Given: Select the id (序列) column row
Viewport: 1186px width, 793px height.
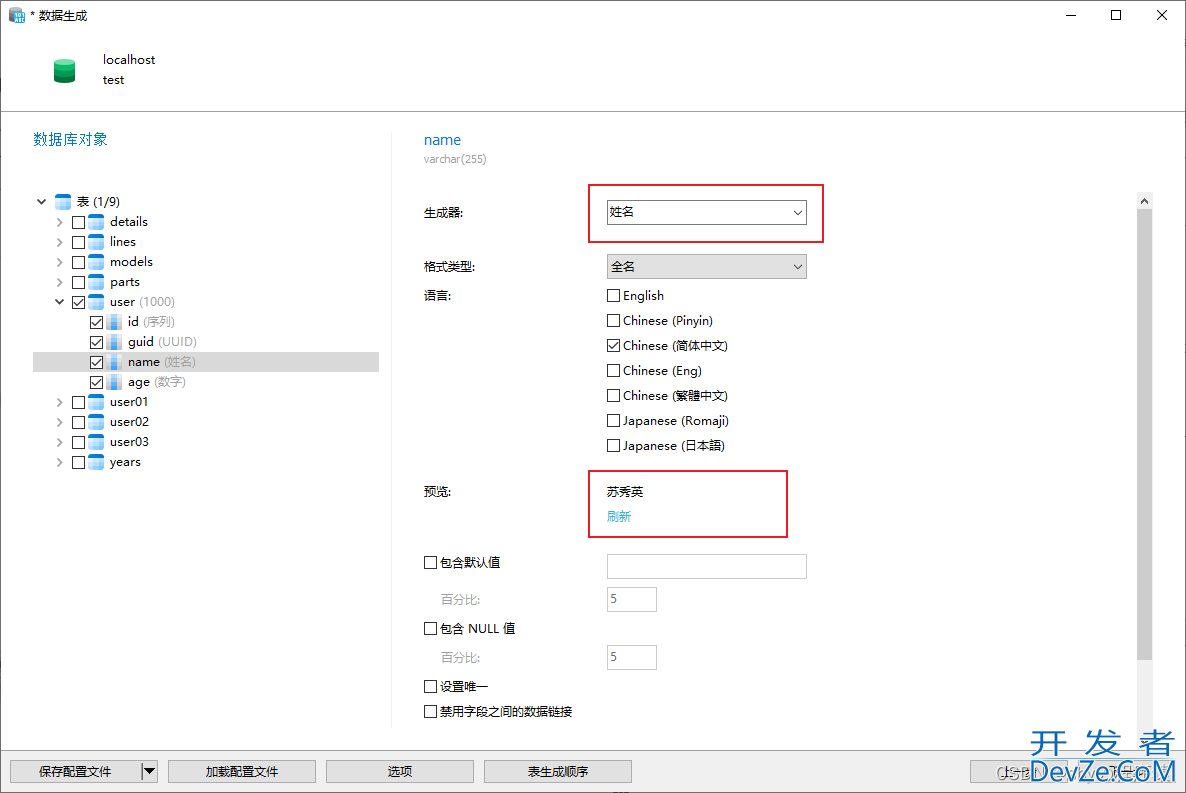Looking at the screenshot, I should point(206,322).
